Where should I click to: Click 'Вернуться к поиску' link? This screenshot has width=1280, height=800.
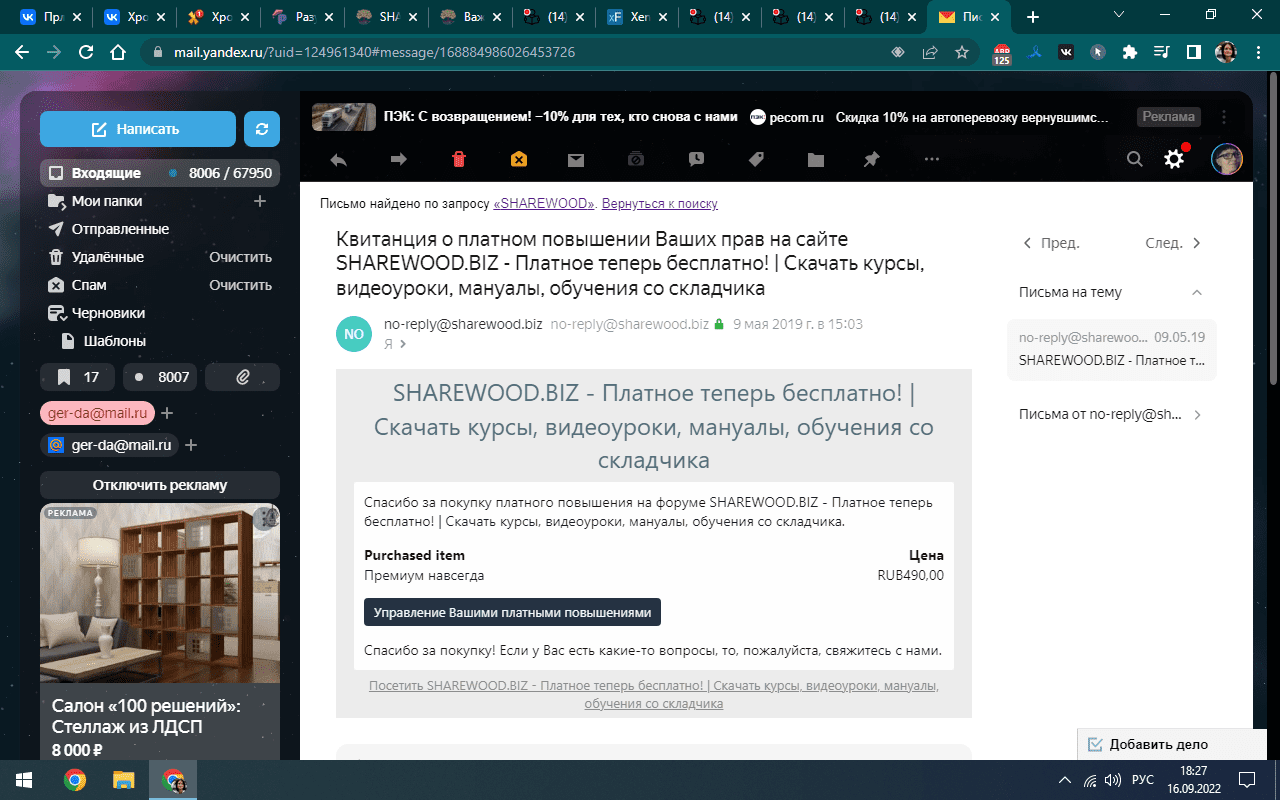point(660,204)
